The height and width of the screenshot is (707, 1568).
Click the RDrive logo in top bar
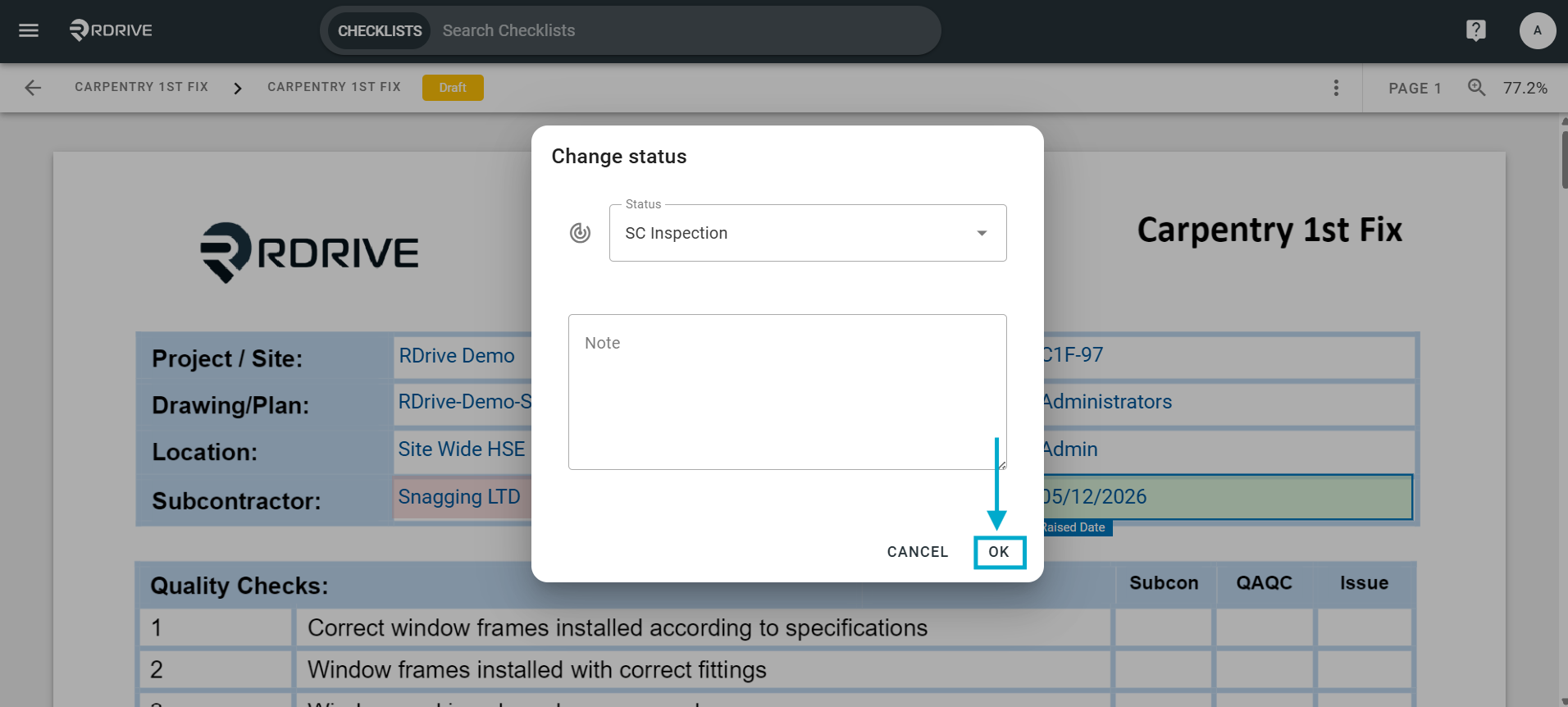[x=111, y=30]
